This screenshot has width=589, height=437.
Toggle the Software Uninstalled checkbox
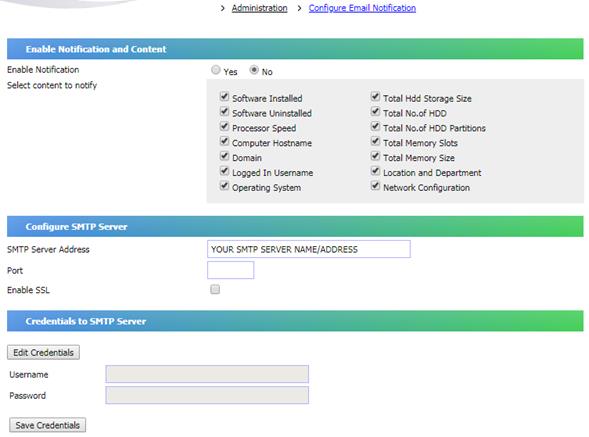tap(224, 112)
